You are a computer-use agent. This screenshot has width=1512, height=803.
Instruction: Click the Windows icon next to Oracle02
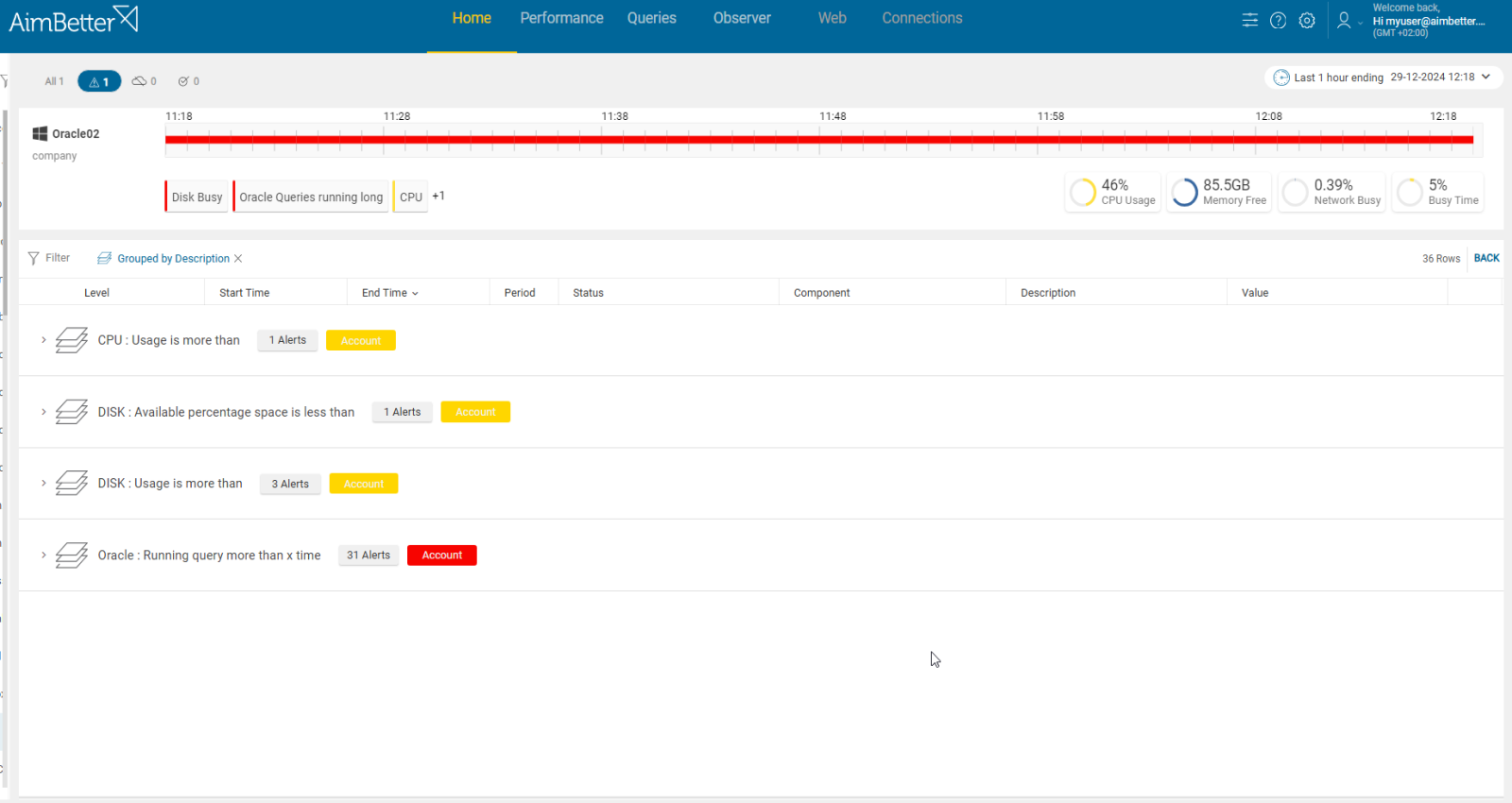click(x=40, y=134)
